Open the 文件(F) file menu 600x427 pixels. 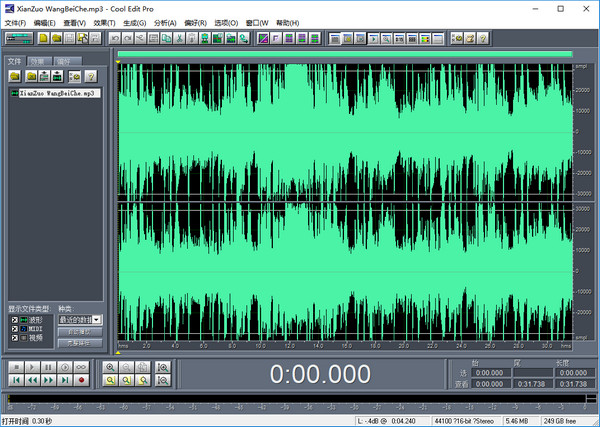15,22
